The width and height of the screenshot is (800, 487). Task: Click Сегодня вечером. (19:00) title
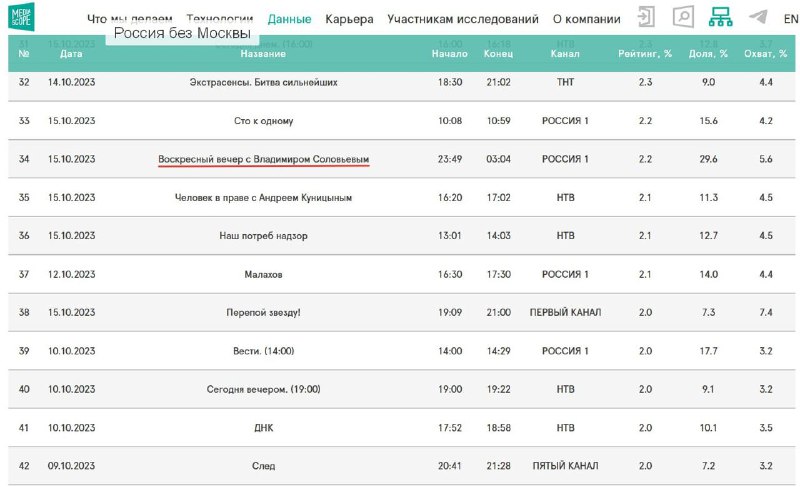[x=263, y=389]
